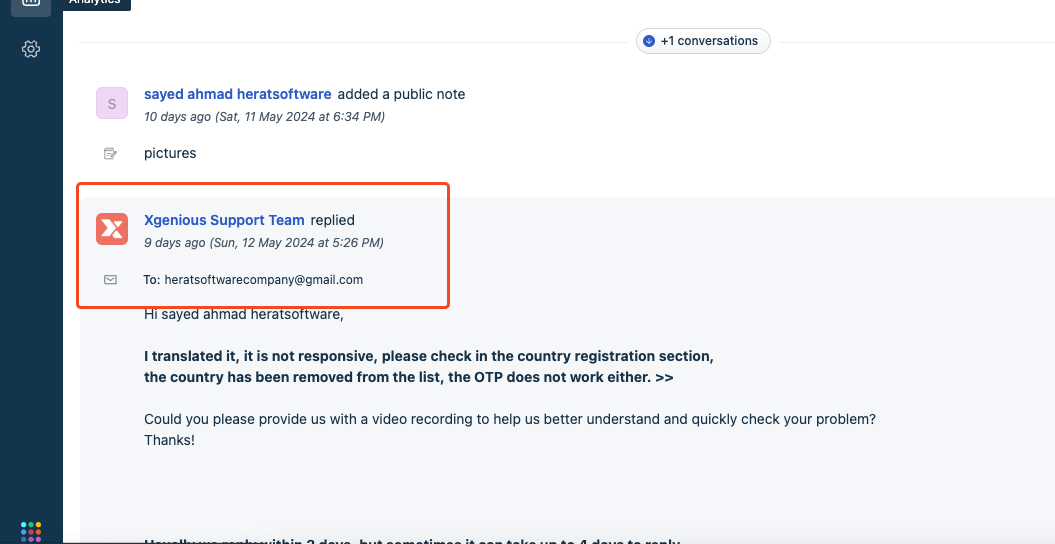1055x544 pixels.
Task: Click the note text 'pictures'
Action: coord(170,153)
